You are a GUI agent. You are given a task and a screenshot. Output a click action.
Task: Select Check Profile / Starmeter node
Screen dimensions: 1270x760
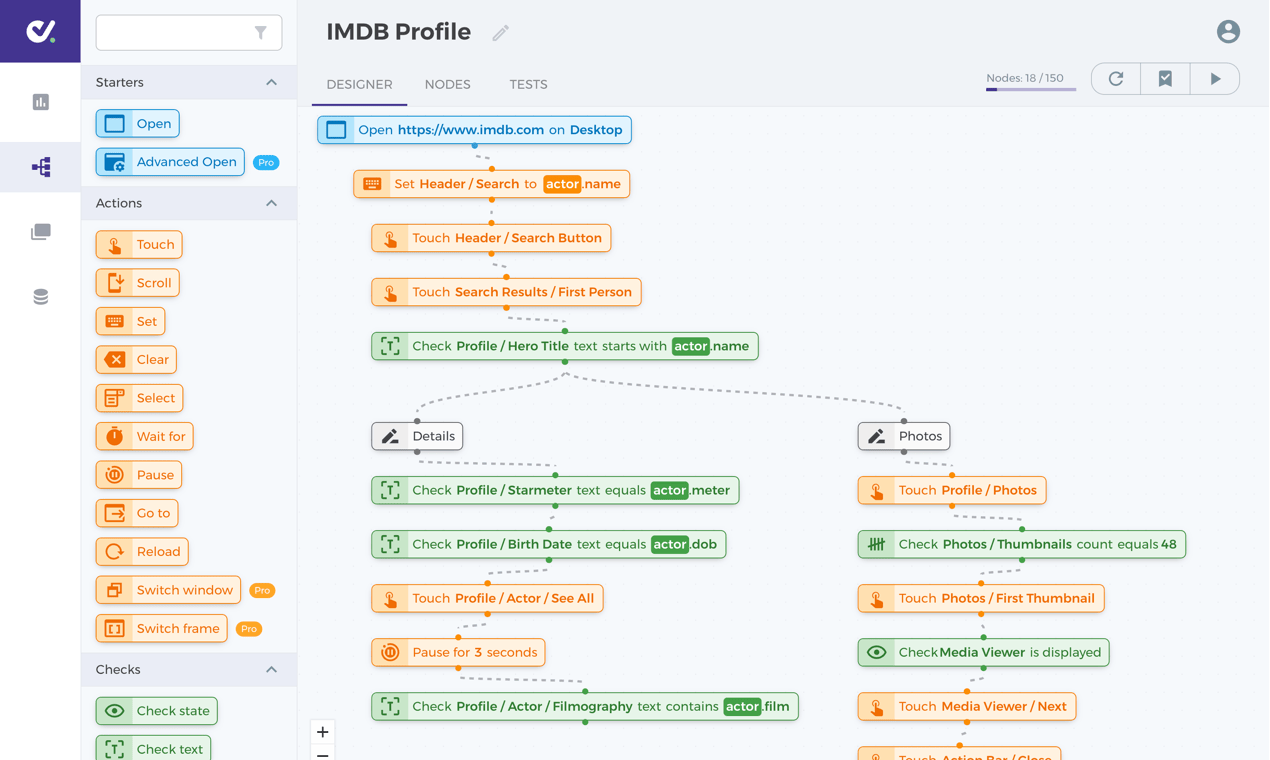[x=555, y=490]
